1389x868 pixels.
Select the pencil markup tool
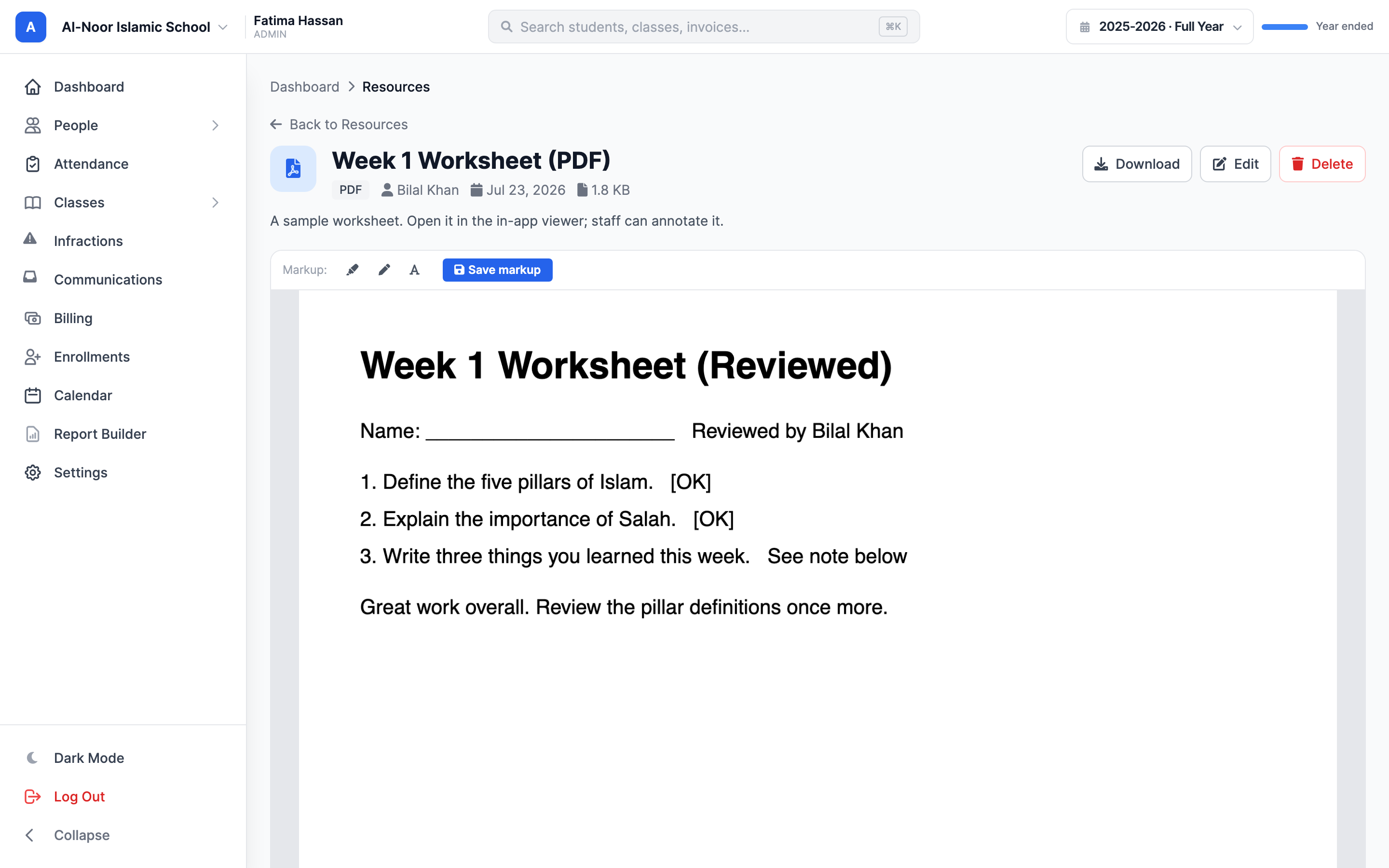[x=384, y=270]
